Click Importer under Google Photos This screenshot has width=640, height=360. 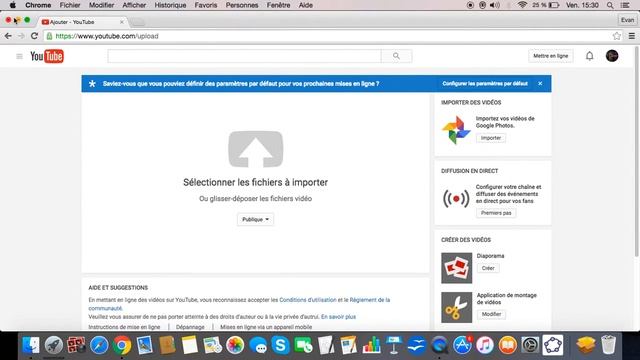[491, 138]
